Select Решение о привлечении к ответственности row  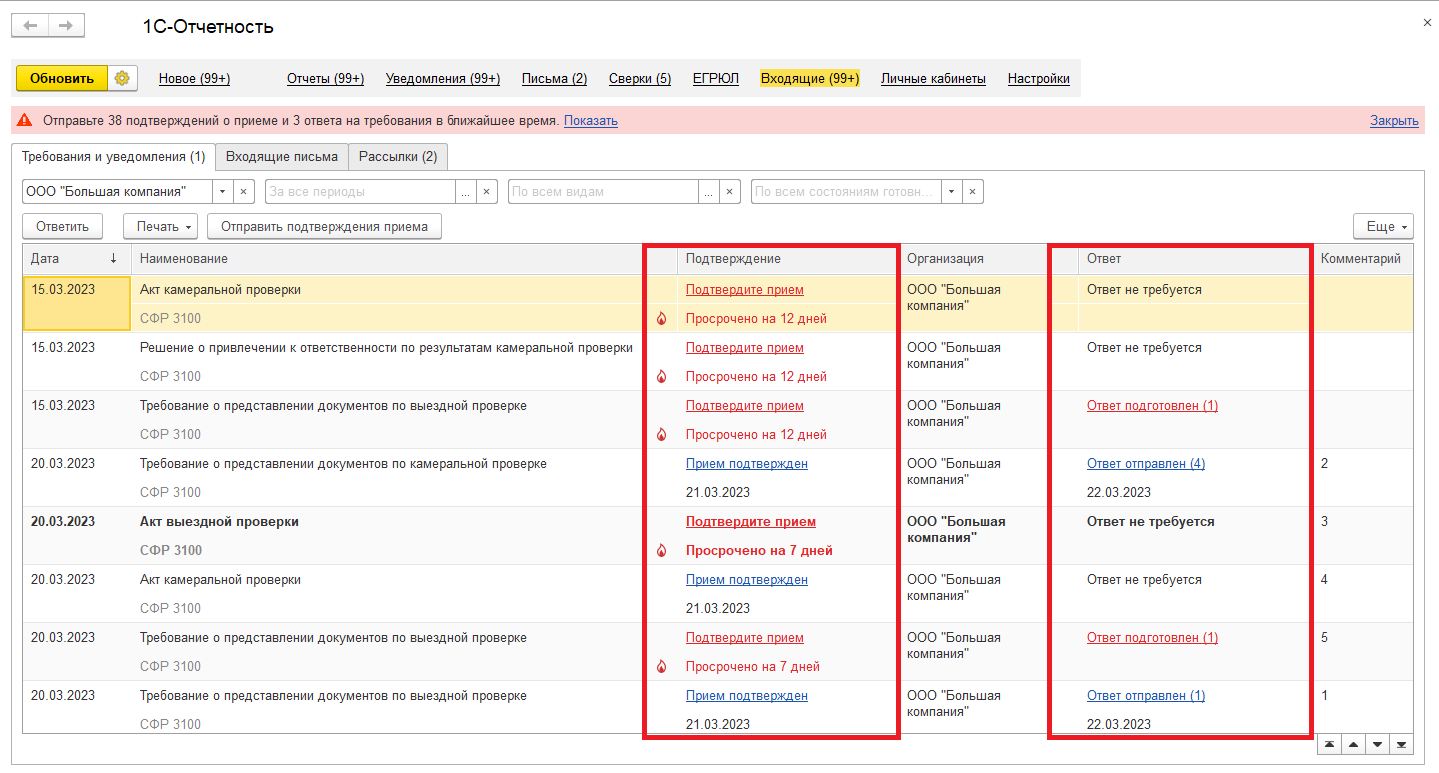[718, 362]
